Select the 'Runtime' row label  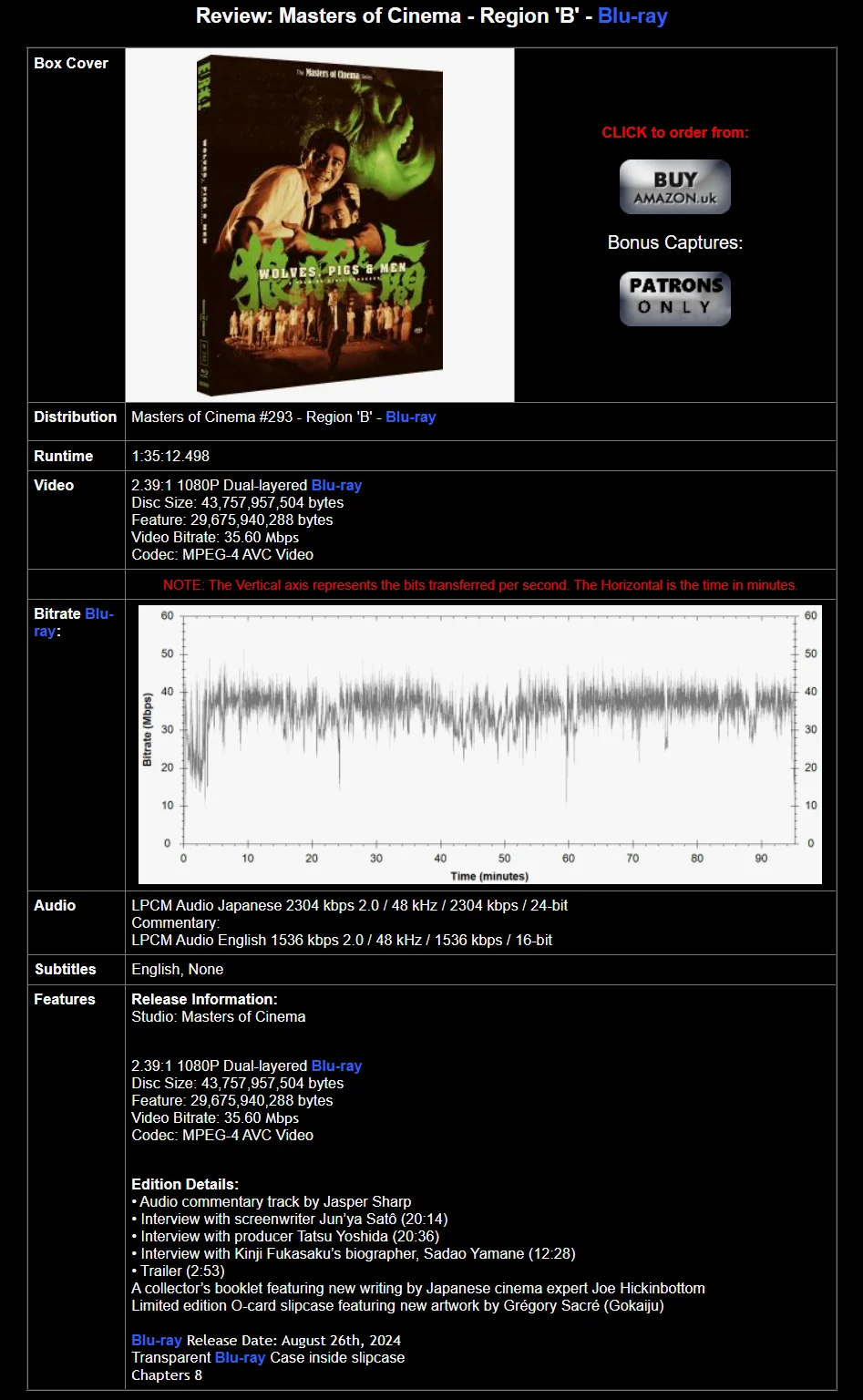pyautogui.click(x=64, y=456)
